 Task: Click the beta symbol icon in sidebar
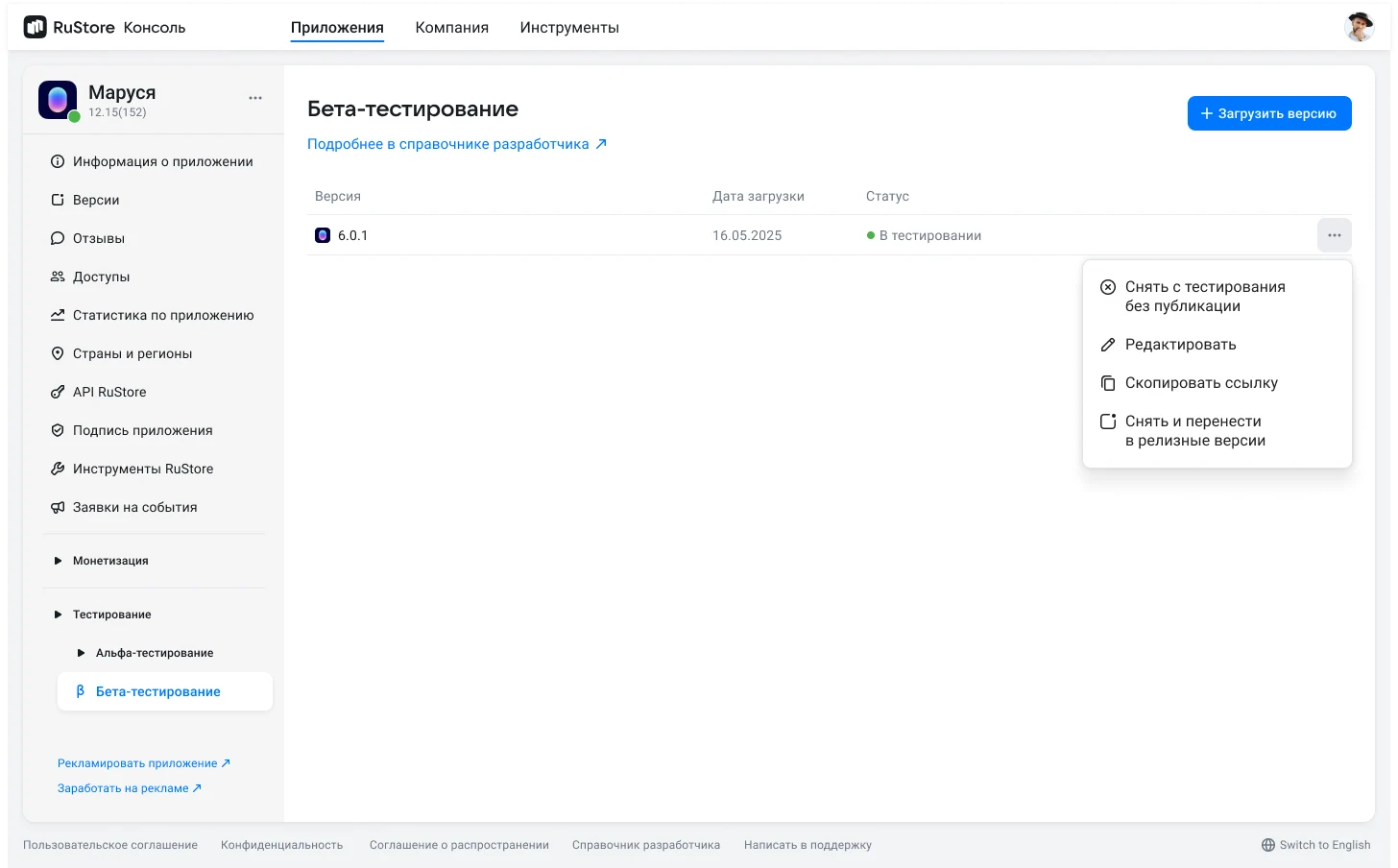click(81, 691)
